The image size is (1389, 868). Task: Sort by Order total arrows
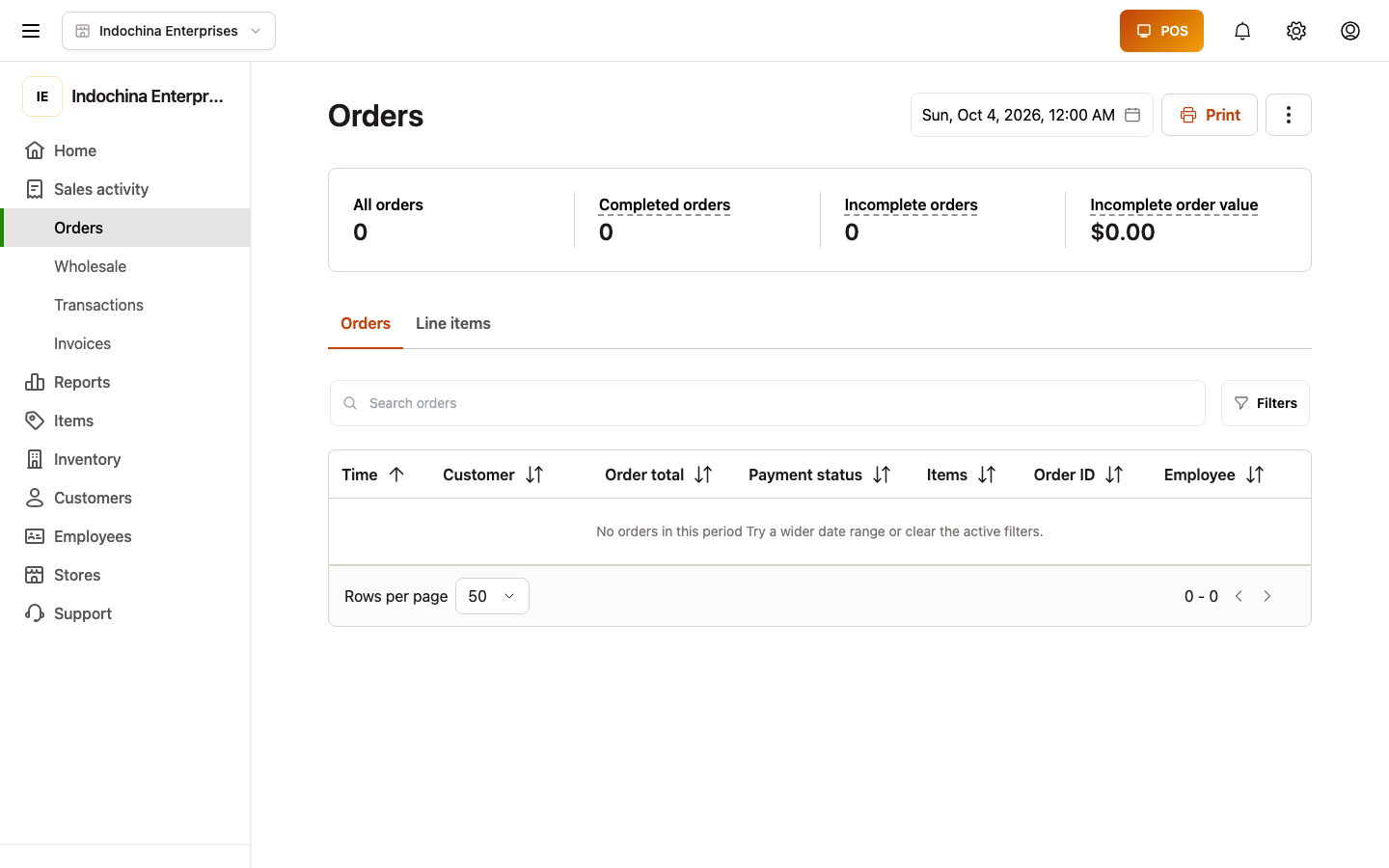coord(703,475)
